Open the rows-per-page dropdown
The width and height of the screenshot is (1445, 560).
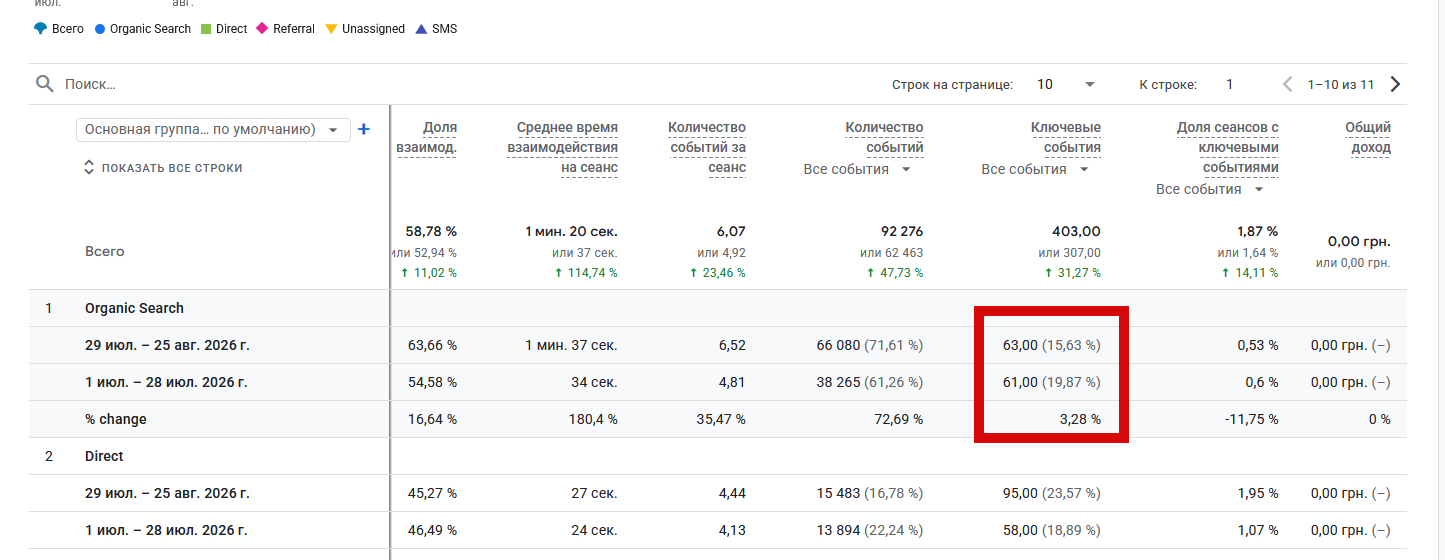1066,85
